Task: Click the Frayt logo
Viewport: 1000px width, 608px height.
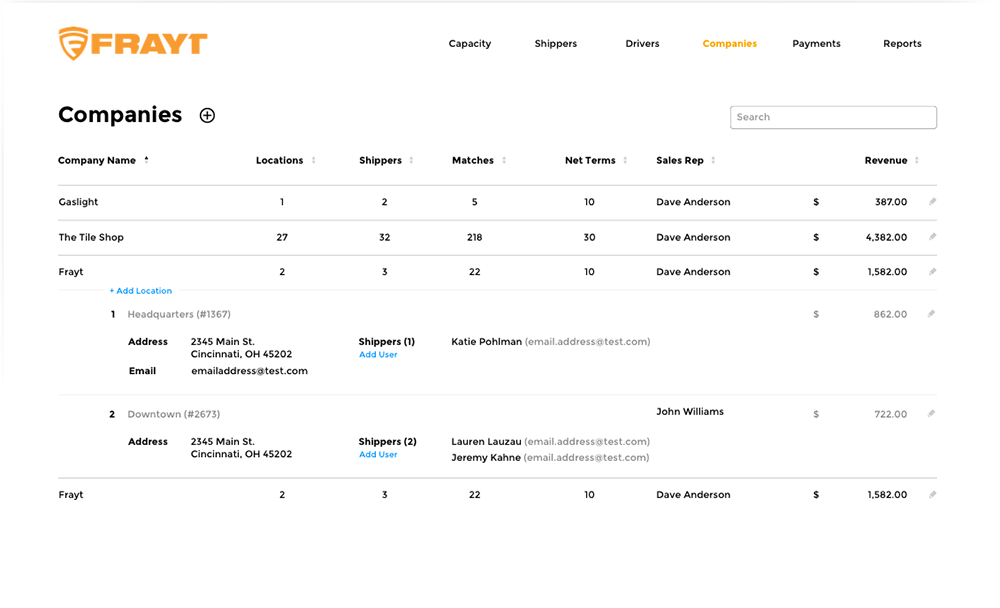Action: click(133, 43)
